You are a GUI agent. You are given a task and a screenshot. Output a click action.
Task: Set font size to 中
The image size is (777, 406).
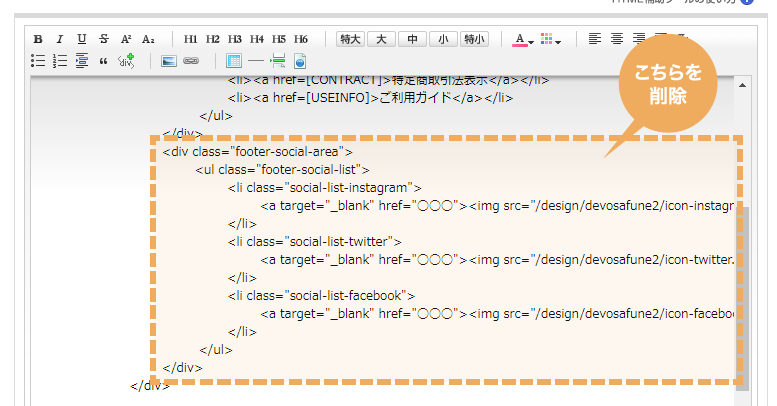(412, 39)
